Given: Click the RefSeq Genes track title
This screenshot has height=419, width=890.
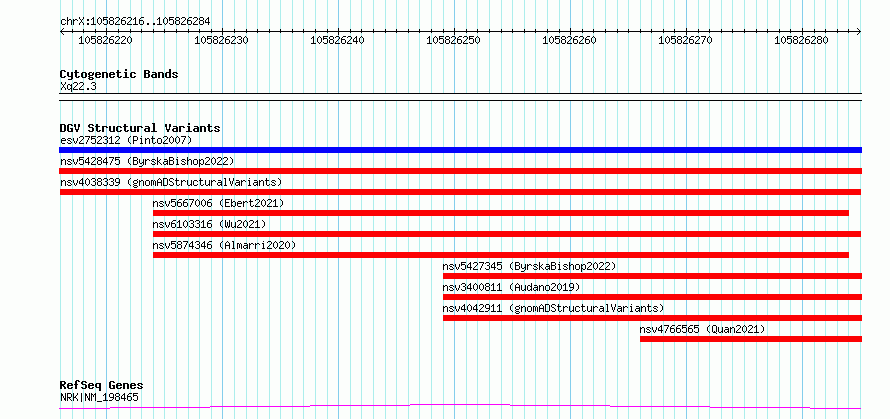Looking at the screenshot, I should tap(101, 386).
